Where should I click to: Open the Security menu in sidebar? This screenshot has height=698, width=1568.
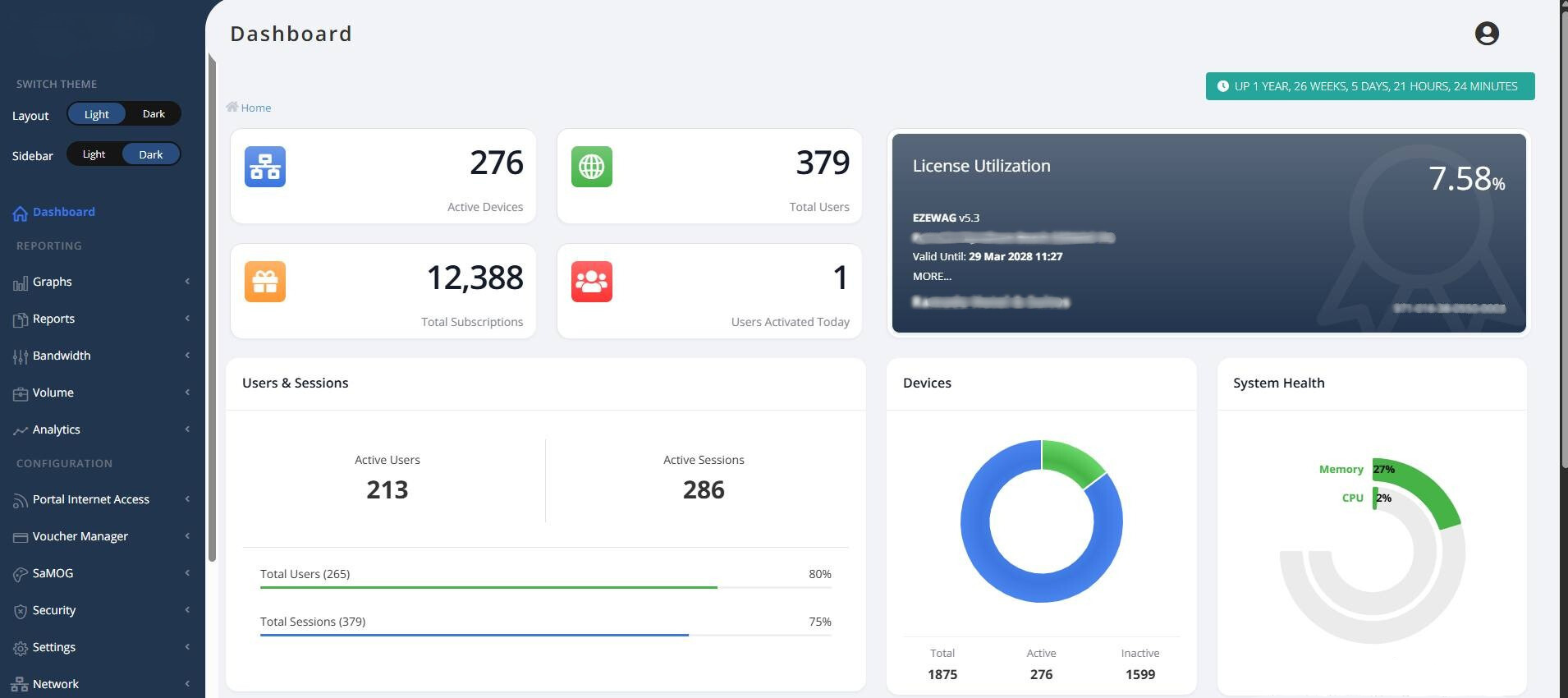[54, 610]
